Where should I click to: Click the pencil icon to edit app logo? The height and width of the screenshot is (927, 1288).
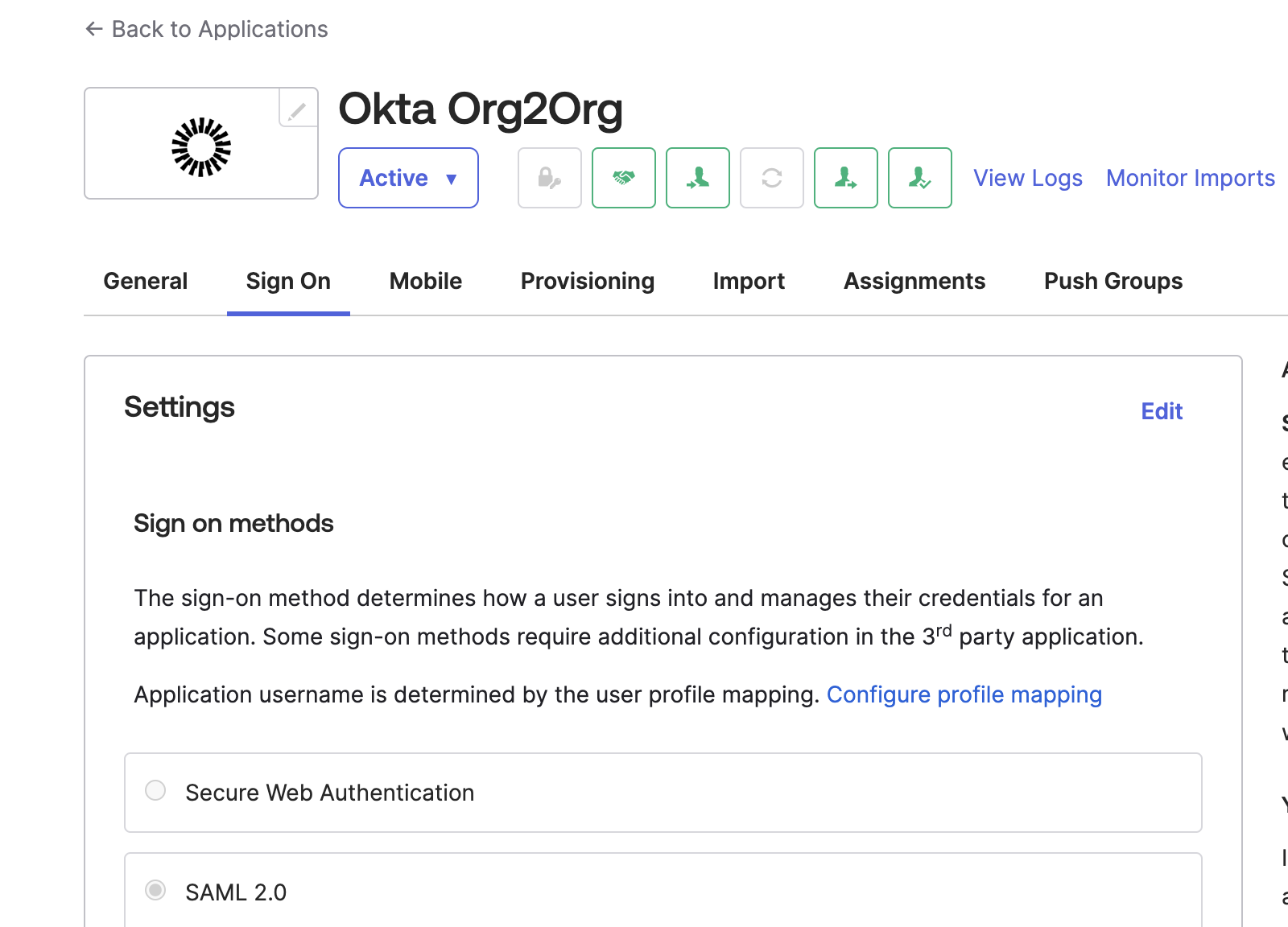click(297, 109)
